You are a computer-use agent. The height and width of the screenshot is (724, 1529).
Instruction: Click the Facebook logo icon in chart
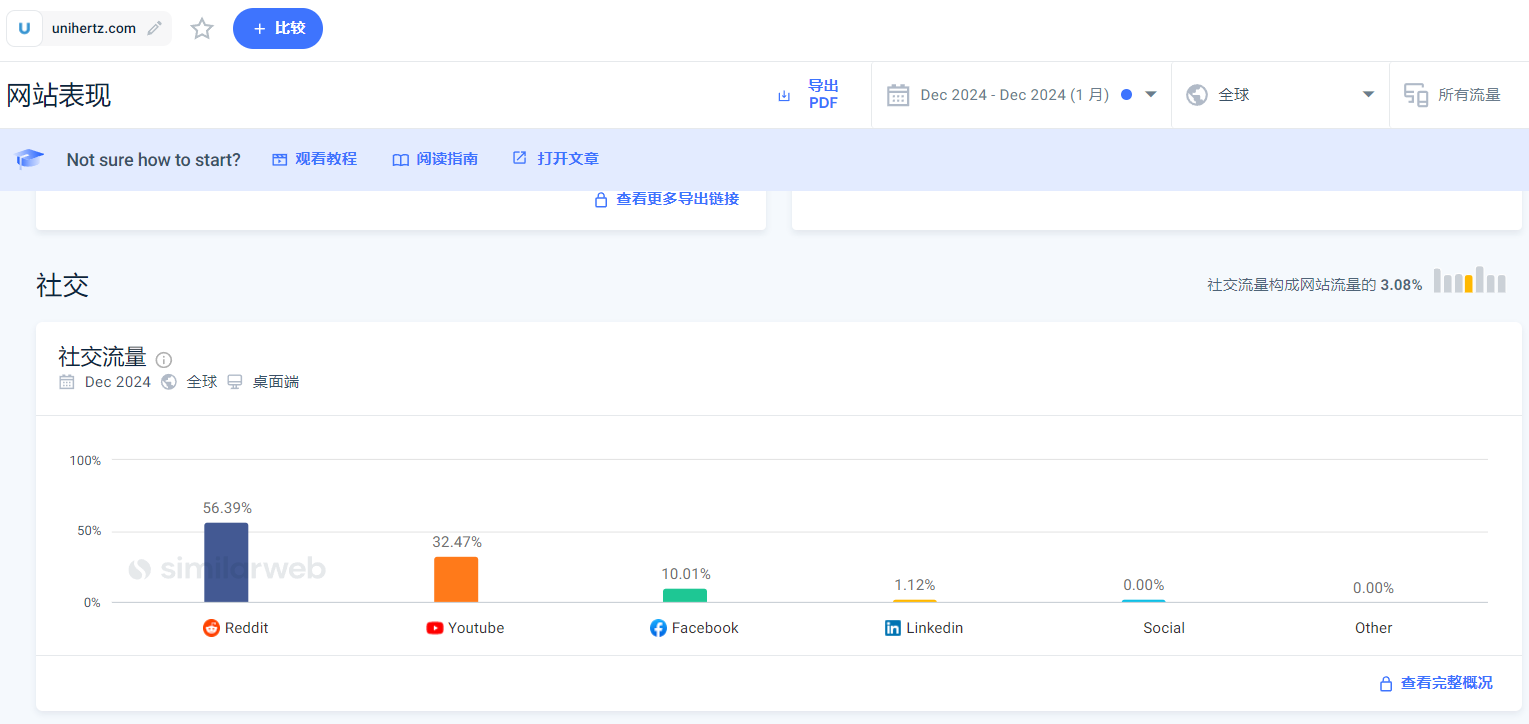click(x=658, y=628)
